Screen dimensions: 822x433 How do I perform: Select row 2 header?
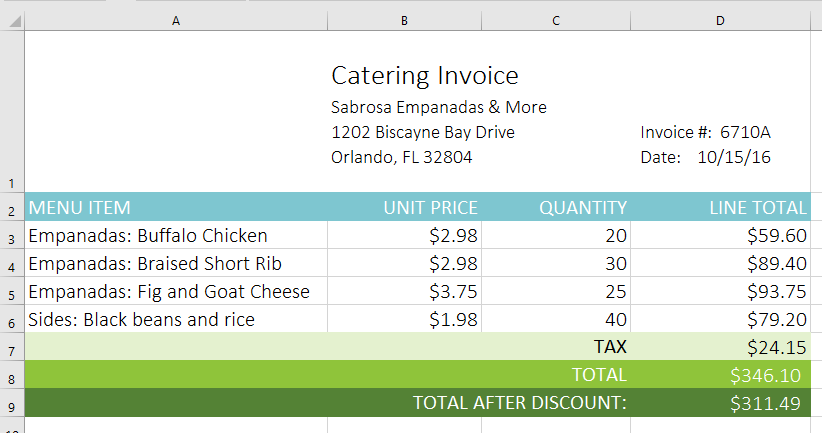[x=12, y=209]
